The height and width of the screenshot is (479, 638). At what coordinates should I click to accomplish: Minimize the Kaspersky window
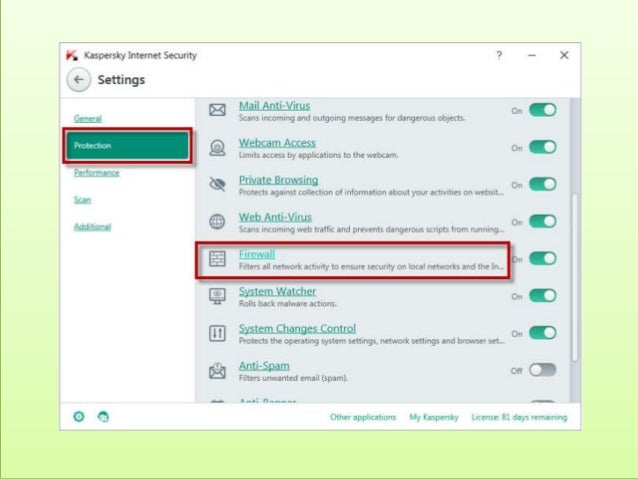532,55
